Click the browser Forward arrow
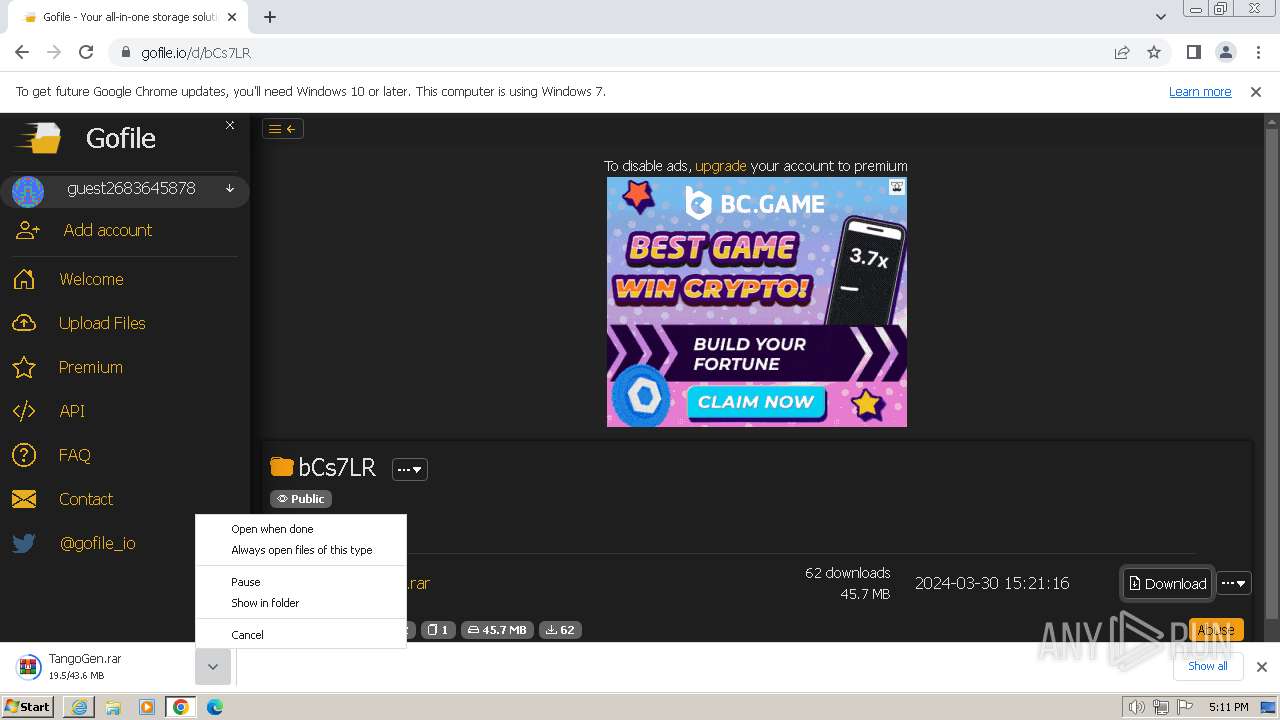The width and height of the screenshot is (1280, 720). click(x=54, y=52)
